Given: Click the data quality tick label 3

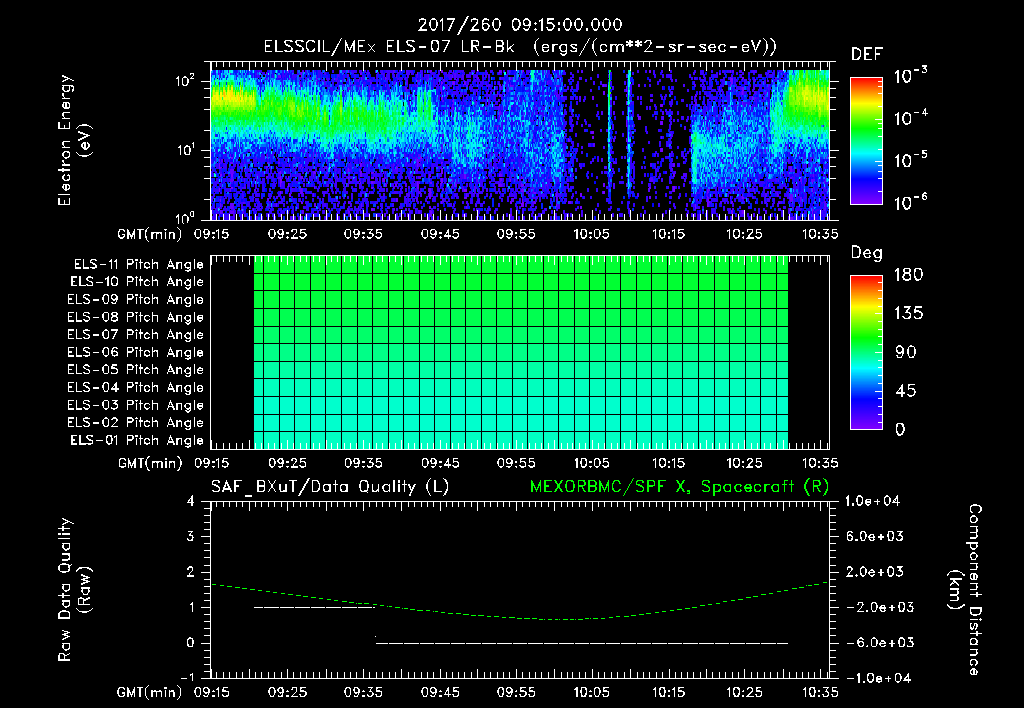Looking at the screenshot, I should coord(191,537).
